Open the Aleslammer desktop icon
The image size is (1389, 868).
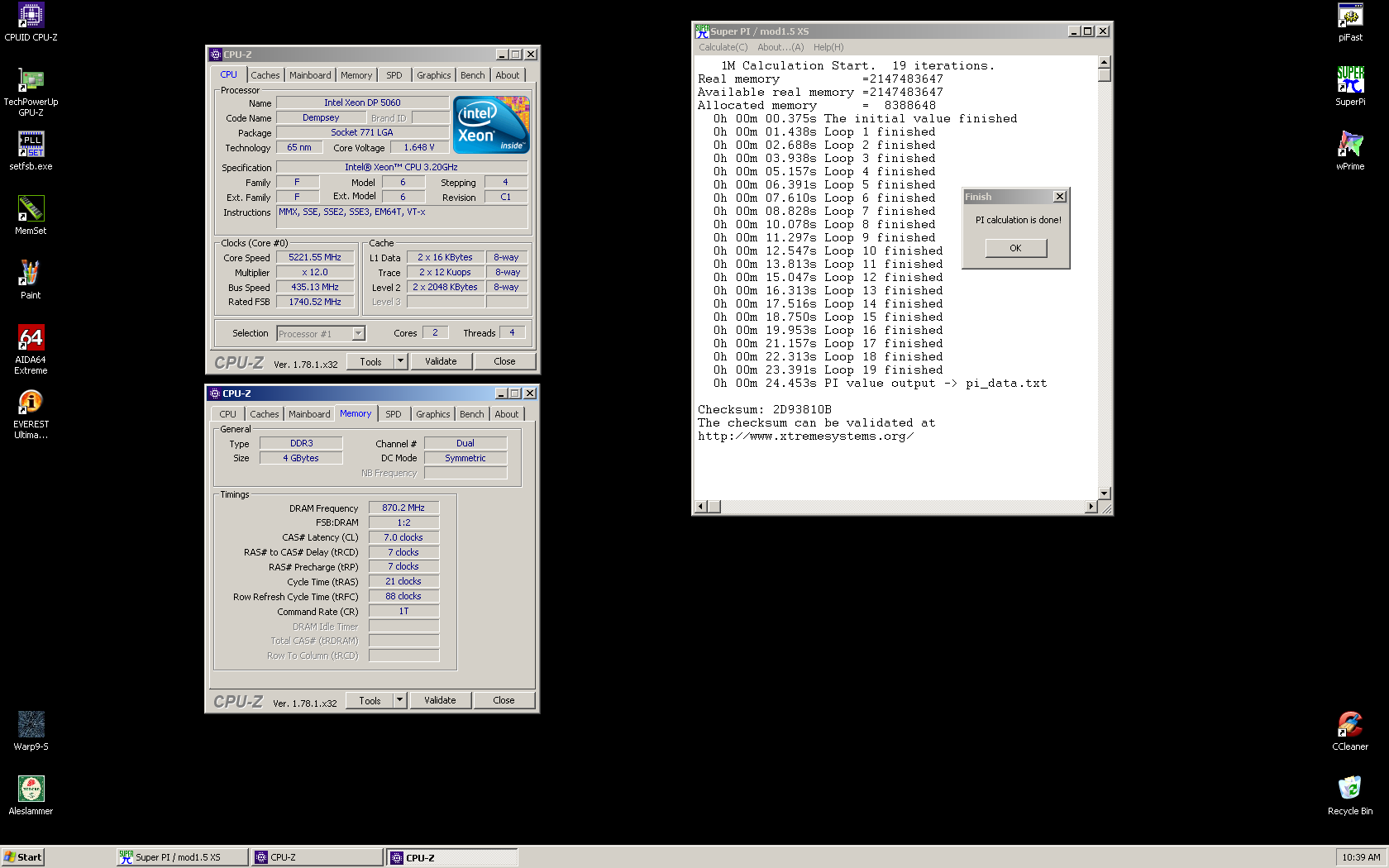31,795
